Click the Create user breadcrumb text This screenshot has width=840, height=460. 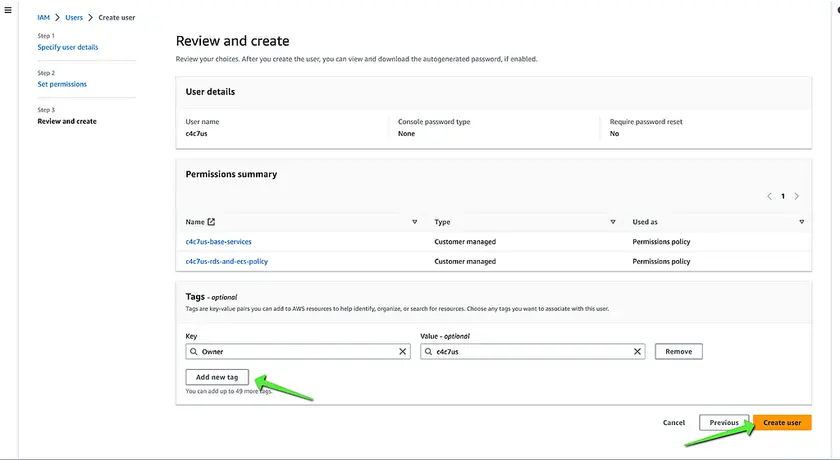pyautogui.click(x=117, y=18)
